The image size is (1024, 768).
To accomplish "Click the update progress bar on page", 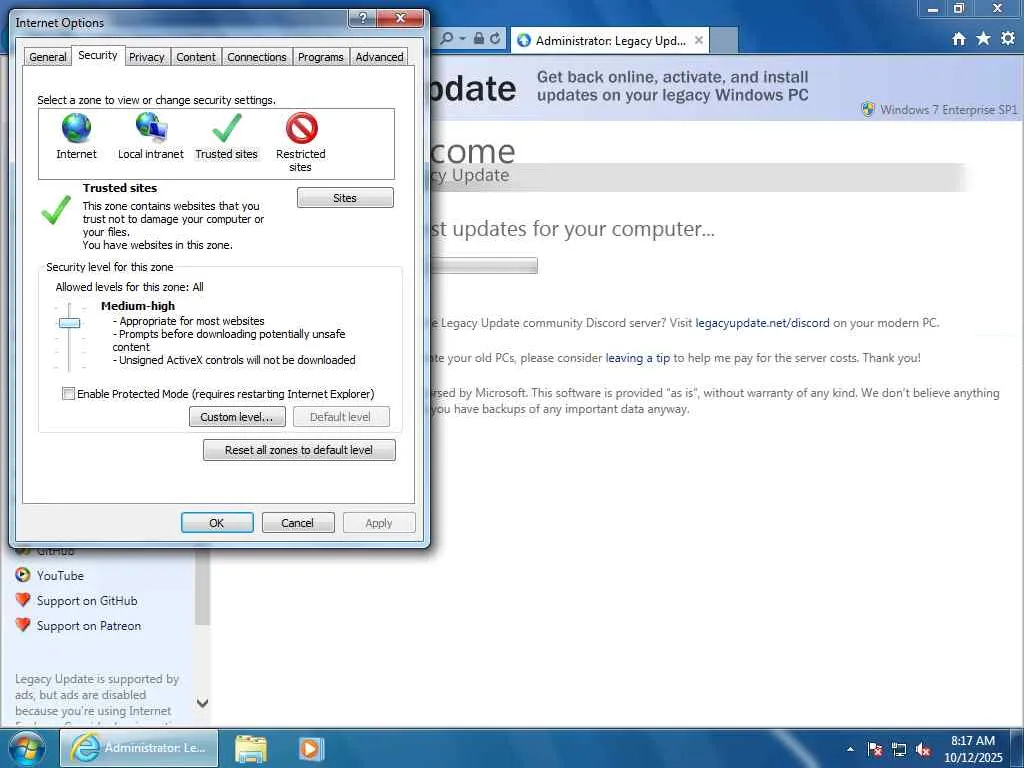I will tap(484, 266).
